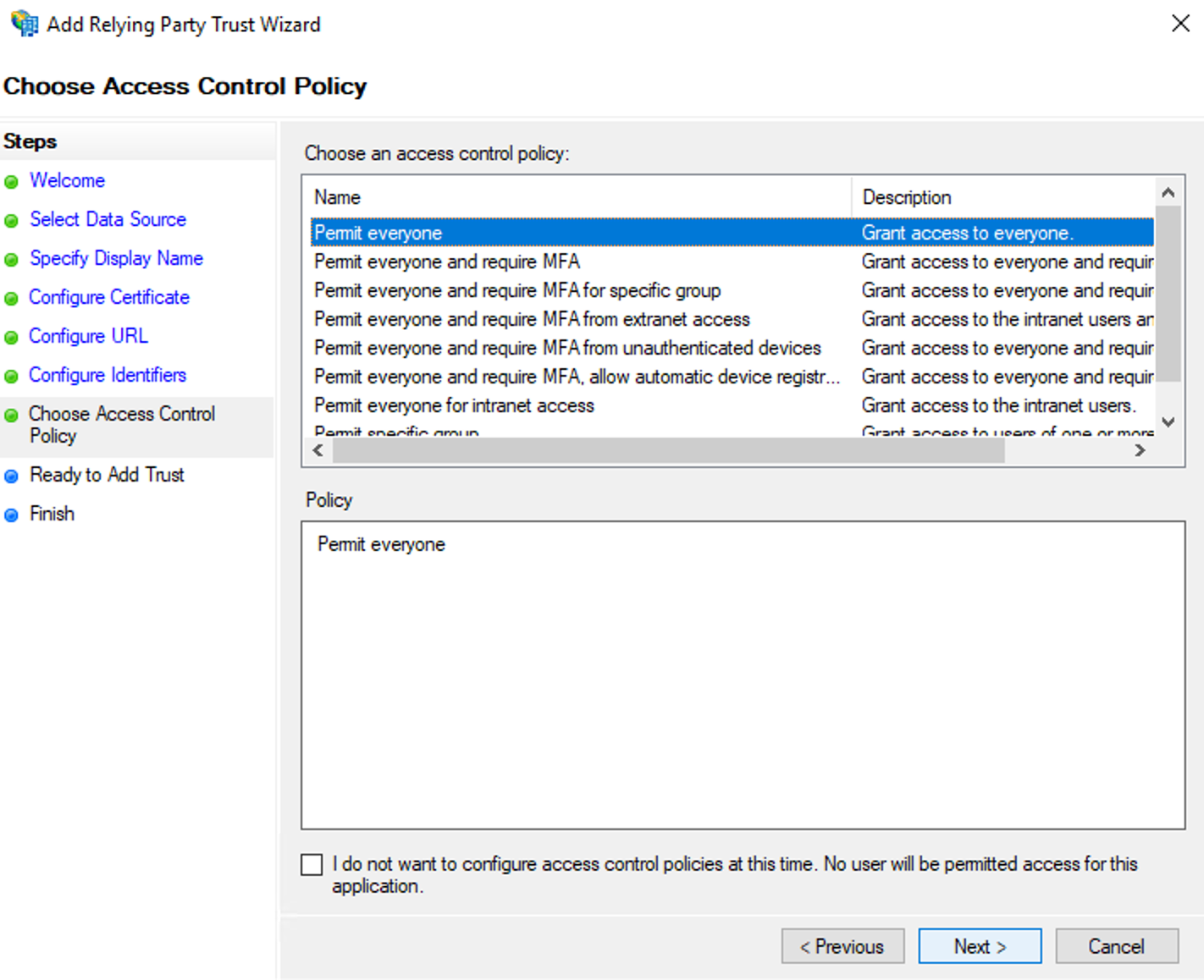
Task: Cancel the trust wizard
Action: 1116,946
